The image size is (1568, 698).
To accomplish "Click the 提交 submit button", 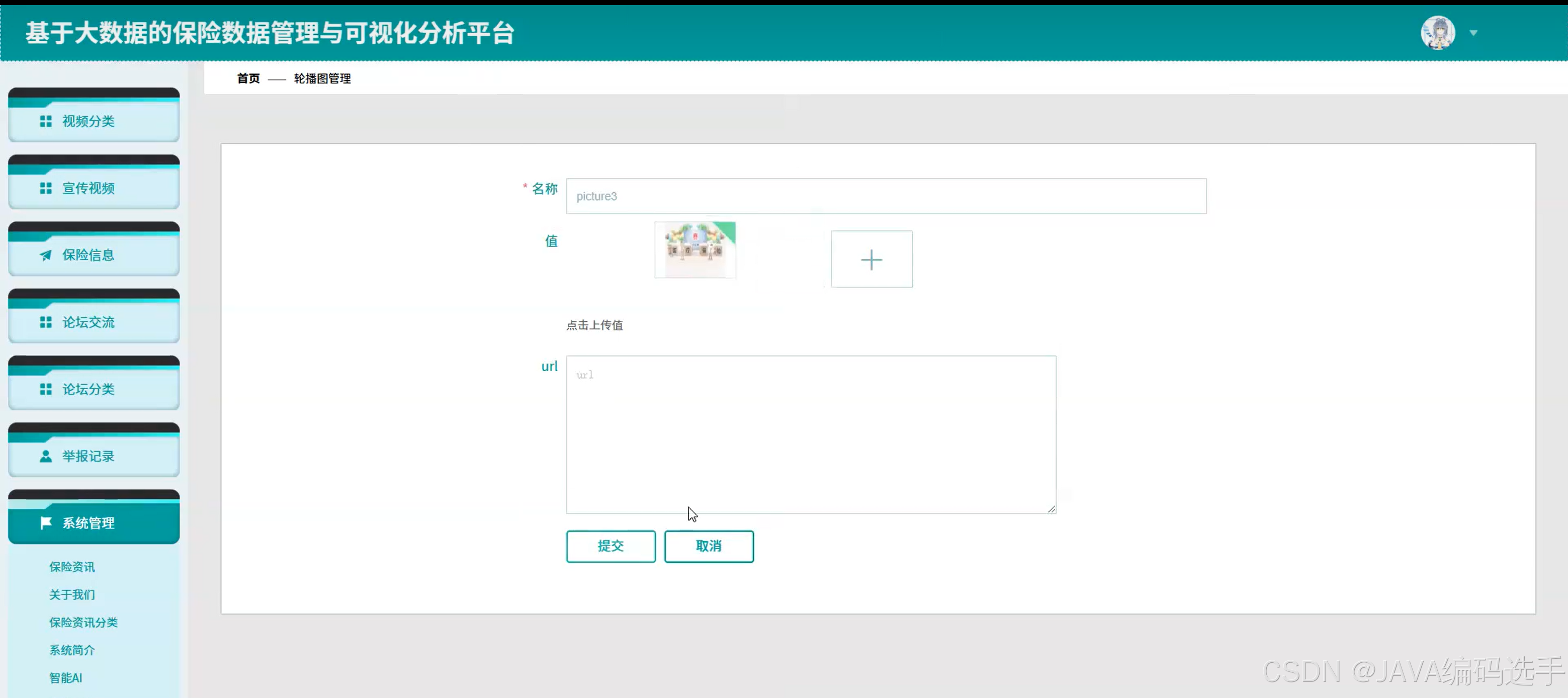I will pos(611,546).
